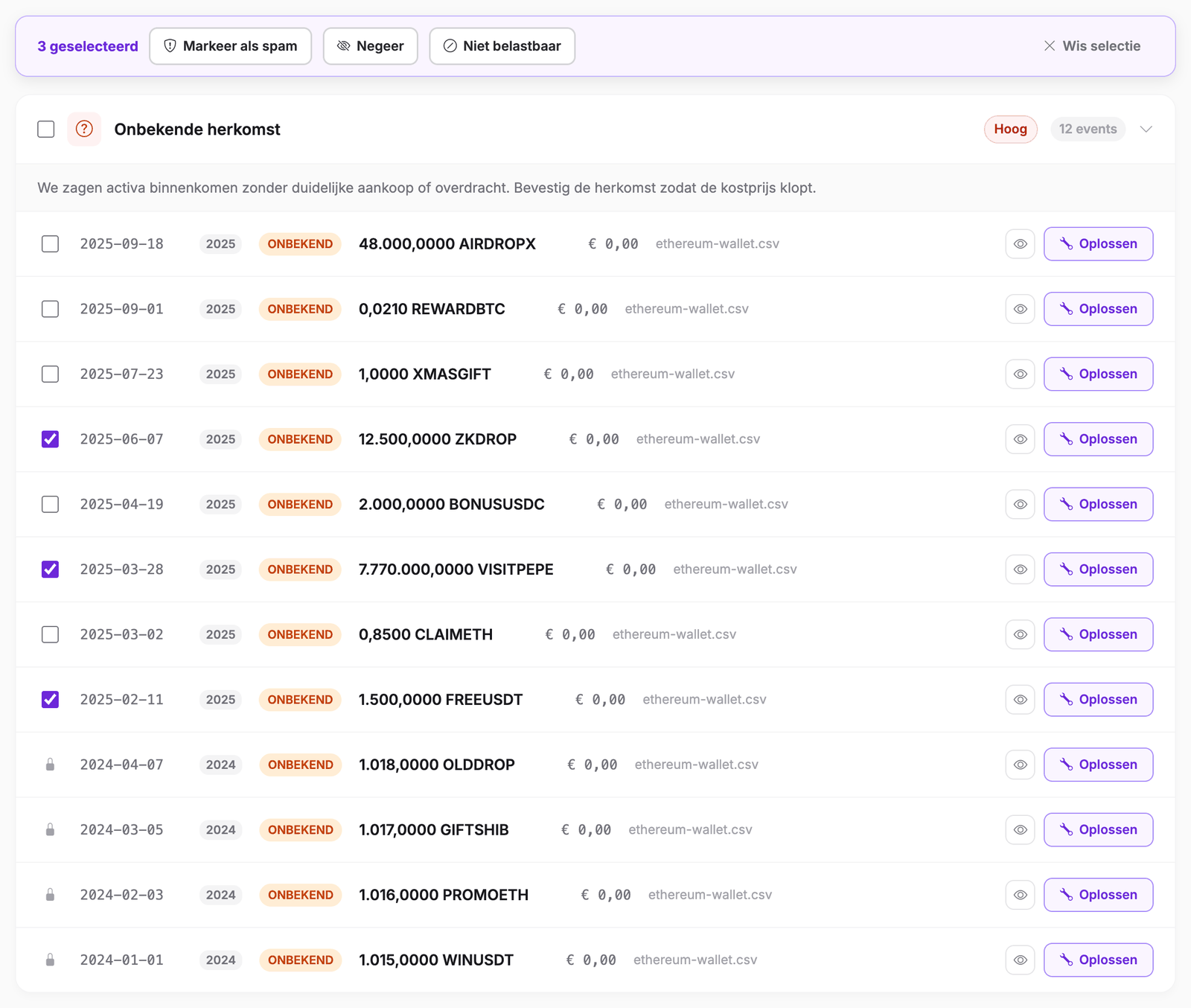Click the eye icon on OLDDROP row
This screenshot has width=1191, height=1008.
(x=1020, y=765)
